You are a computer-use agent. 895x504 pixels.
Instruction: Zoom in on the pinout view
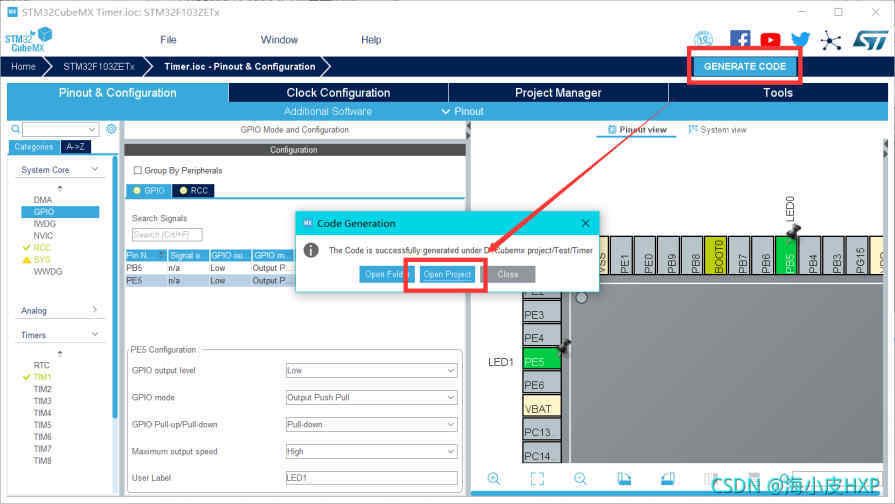[494, 478]
